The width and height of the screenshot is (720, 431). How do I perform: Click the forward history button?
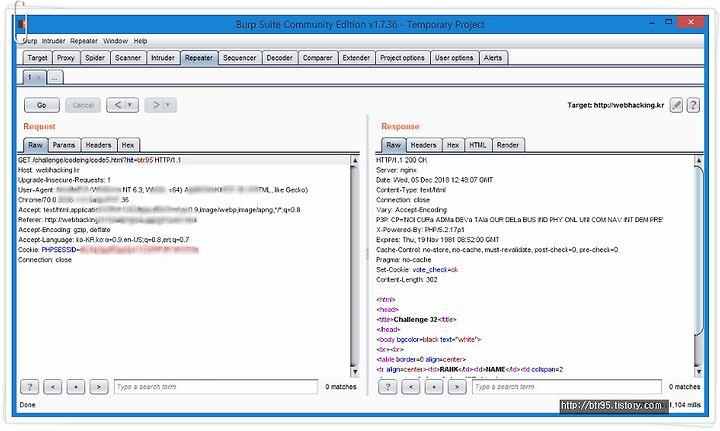point(155,105)
